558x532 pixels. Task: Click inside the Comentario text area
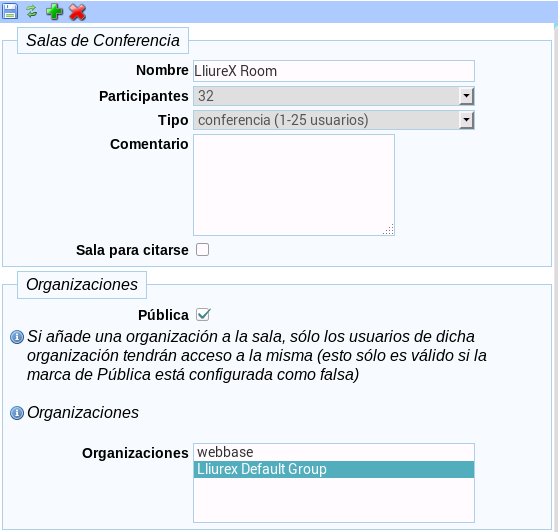[x=294, y=185]
